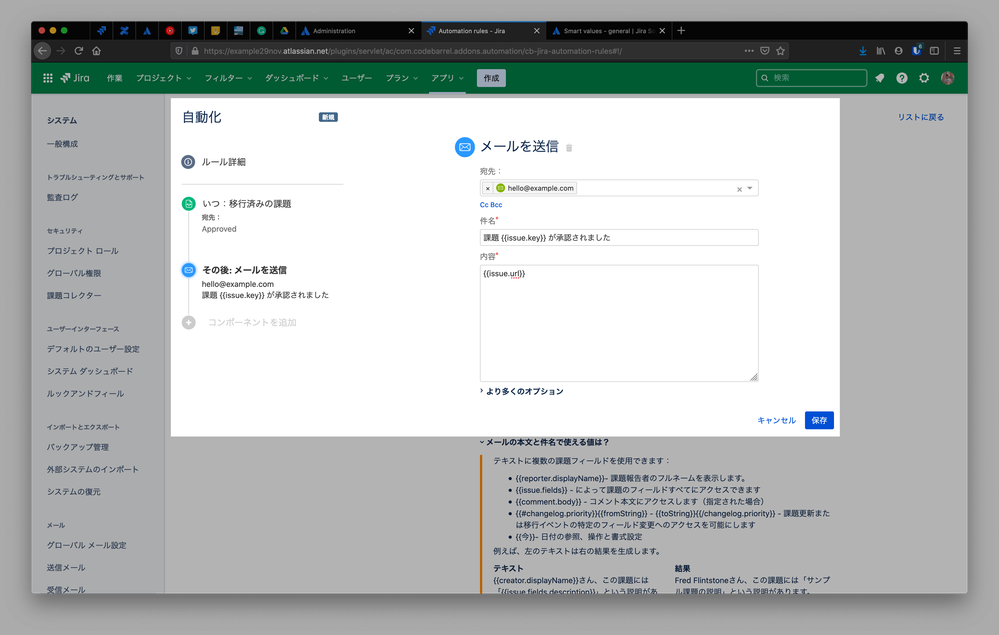The height and width of the screenshot is (635, 999).
Task: Clear all recipients in 宛先 field
Action: coord(739,189)
